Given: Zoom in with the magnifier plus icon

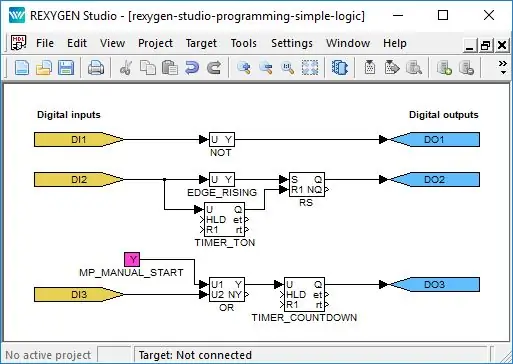Looking at the screenshot, I should pyautogui.click(x=244, y=68).
